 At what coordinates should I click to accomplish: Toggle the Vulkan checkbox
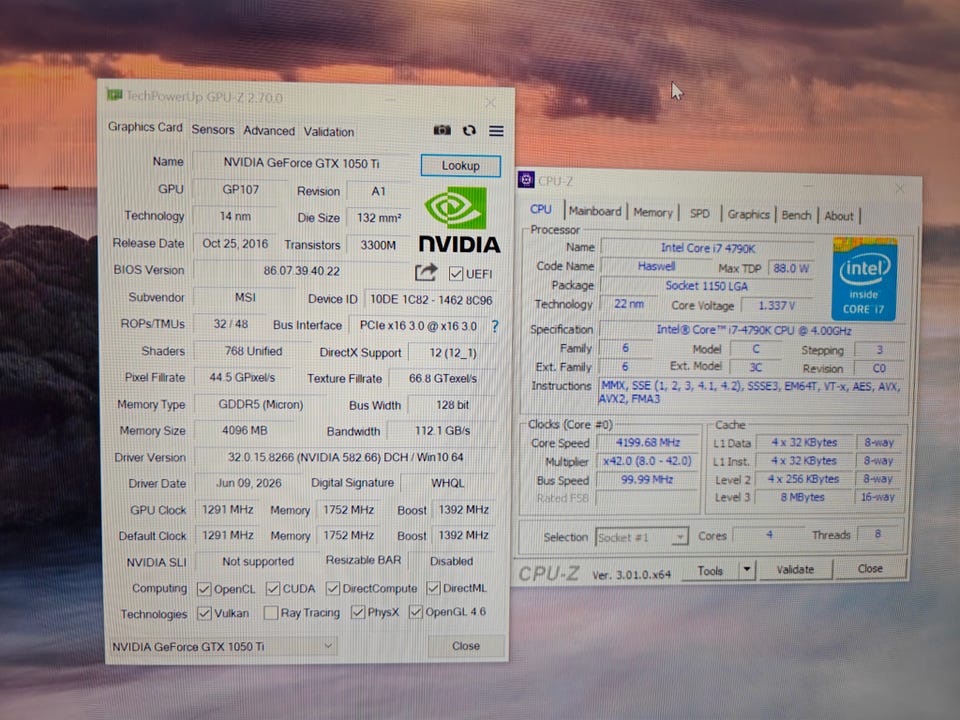(x=204, y=613)
